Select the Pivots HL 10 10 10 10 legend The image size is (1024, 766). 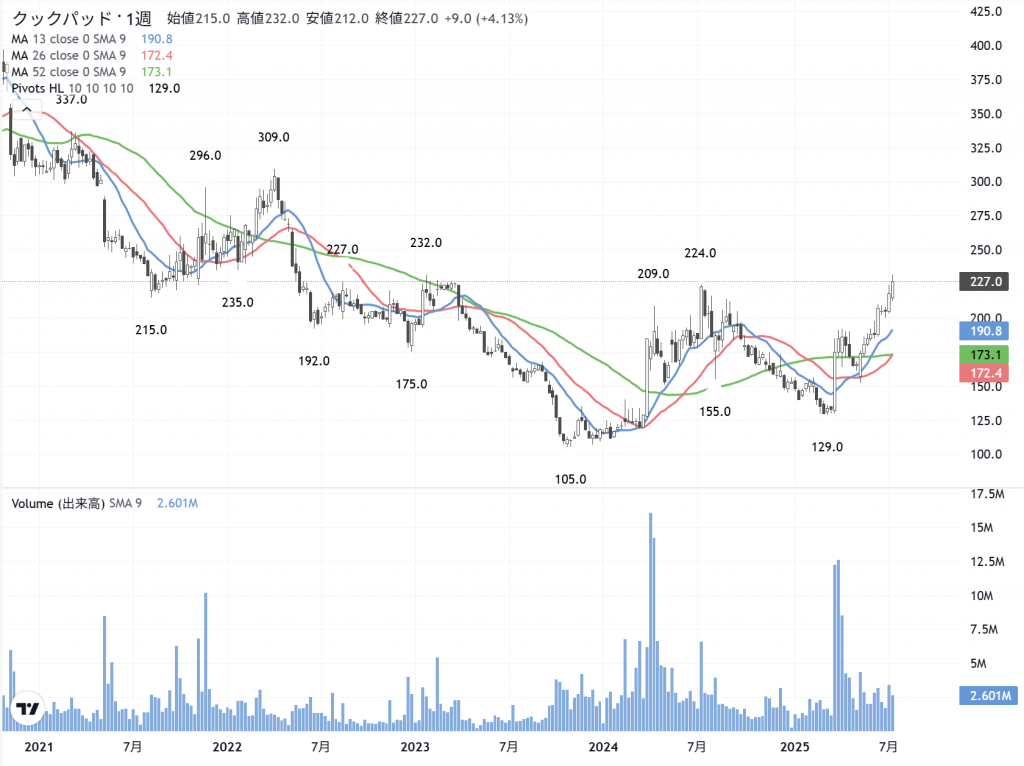tap(72, 88)
